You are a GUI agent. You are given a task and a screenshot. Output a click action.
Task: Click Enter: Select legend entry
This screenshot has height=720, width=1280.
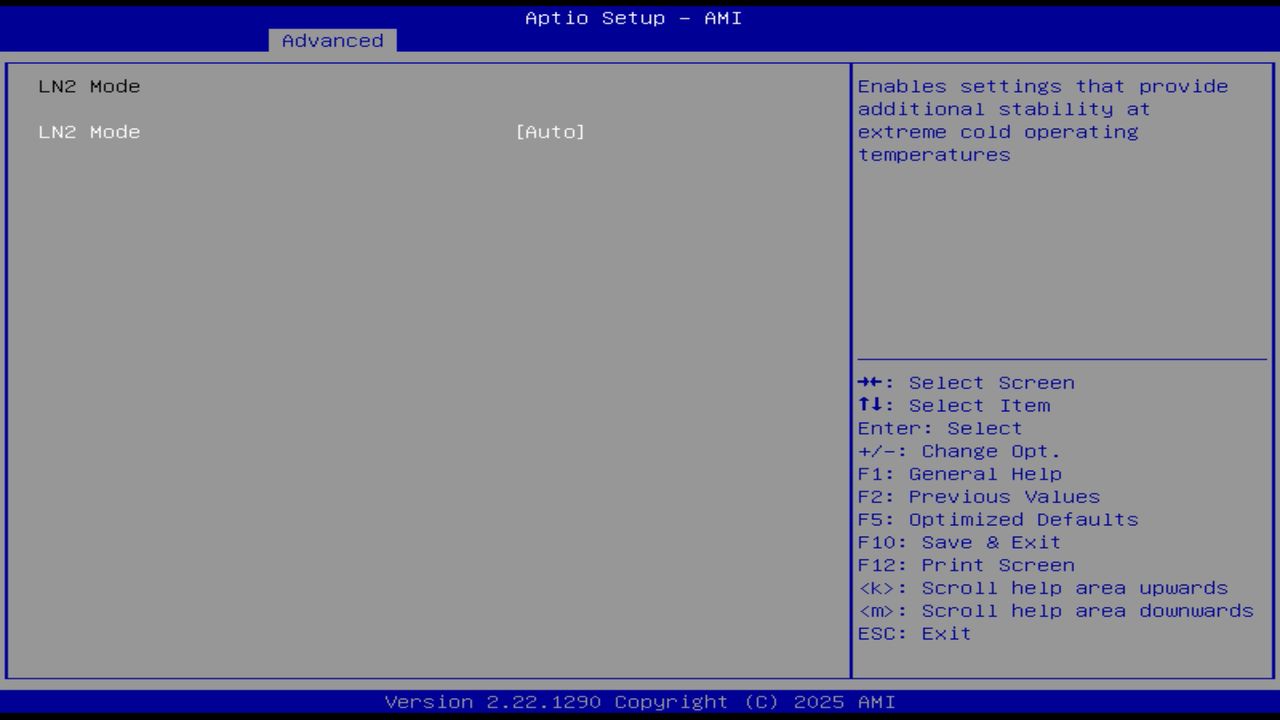[x=940, y=428]
